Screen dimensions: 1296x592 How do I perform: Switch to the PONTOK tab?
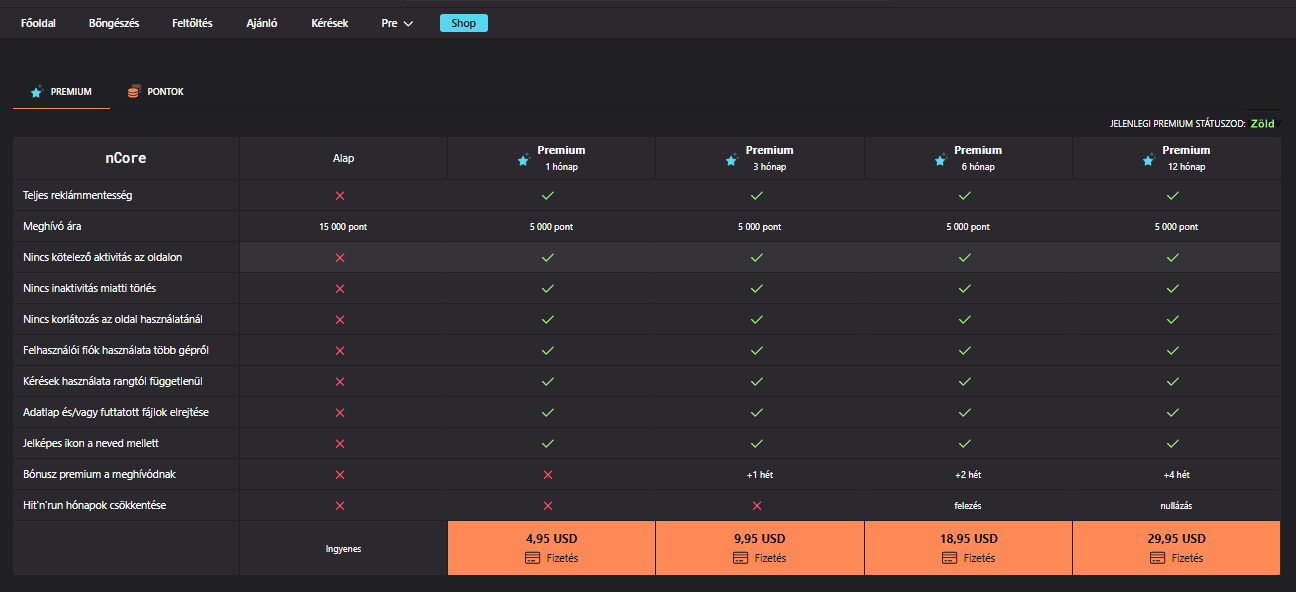click(x=156, y=92)
